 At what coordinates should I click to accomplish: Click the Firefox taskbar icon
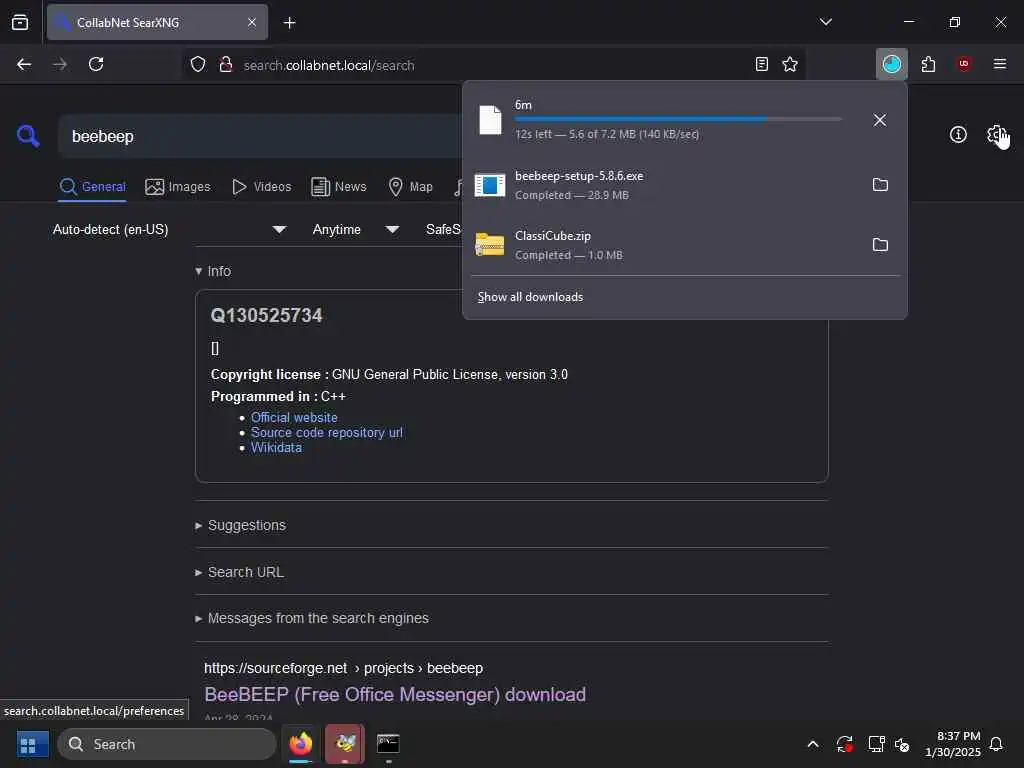click(x=301, y=744)
